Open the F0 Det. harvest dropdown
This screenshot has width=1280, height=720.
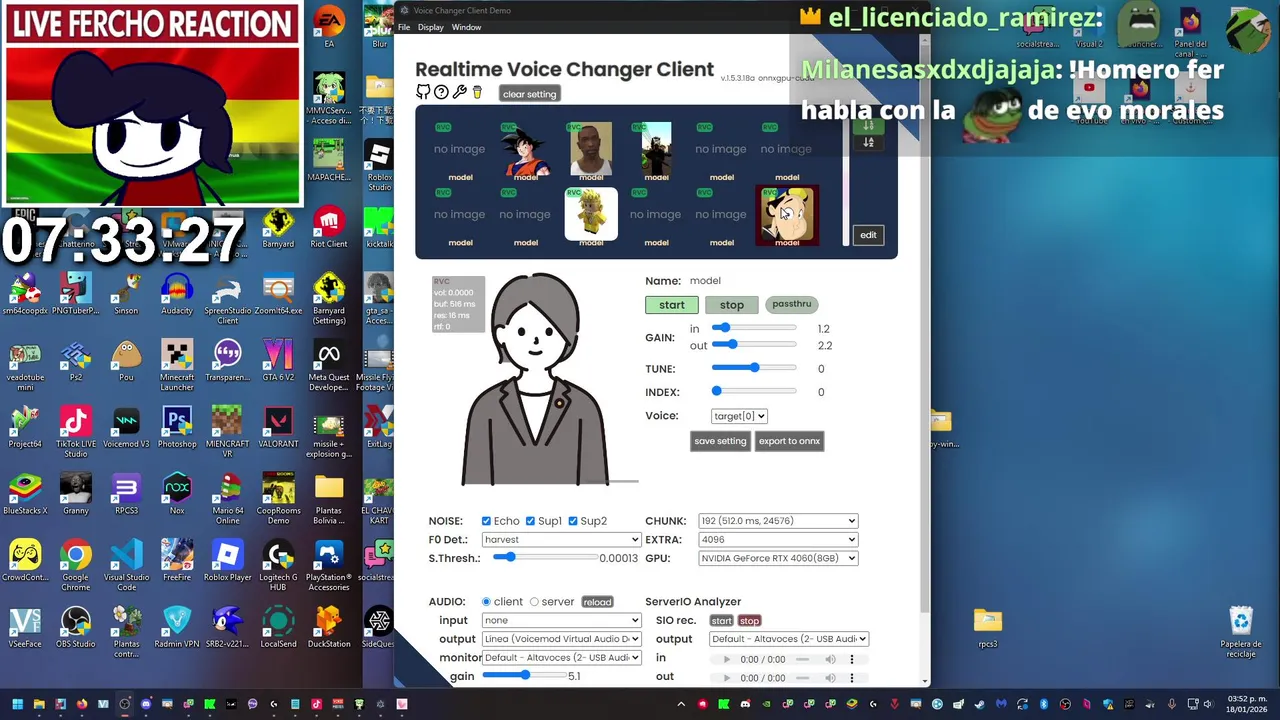[561, 539]
